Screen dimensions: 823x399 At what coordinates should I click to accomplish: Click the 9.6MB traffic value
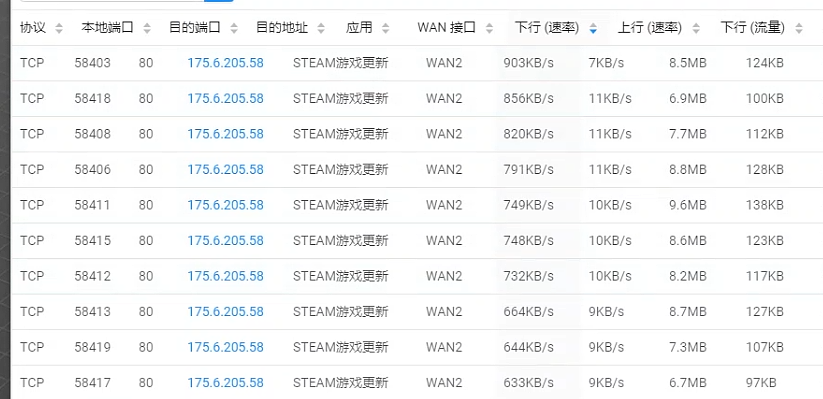pos(688,205)
